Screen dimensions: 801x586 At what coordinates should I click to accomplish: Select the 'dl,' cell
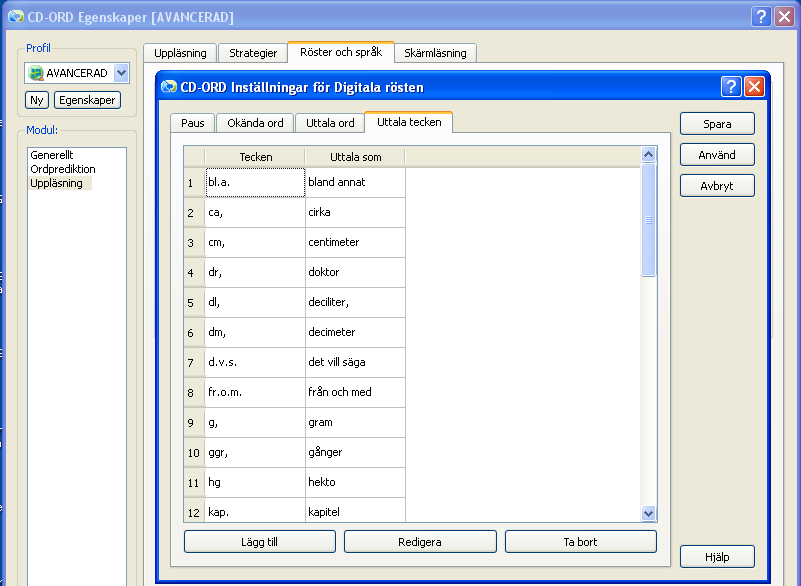[x=255, y=302]
